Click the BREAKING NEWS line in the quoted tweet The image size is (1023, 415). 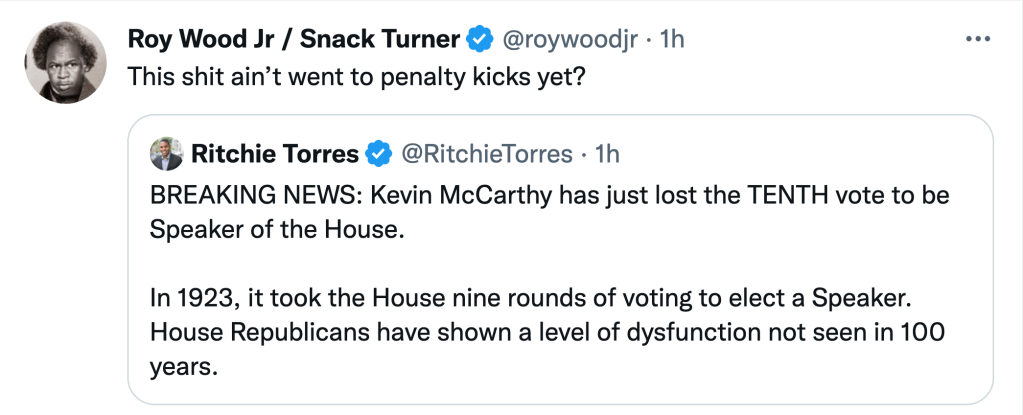click(548, 196)
